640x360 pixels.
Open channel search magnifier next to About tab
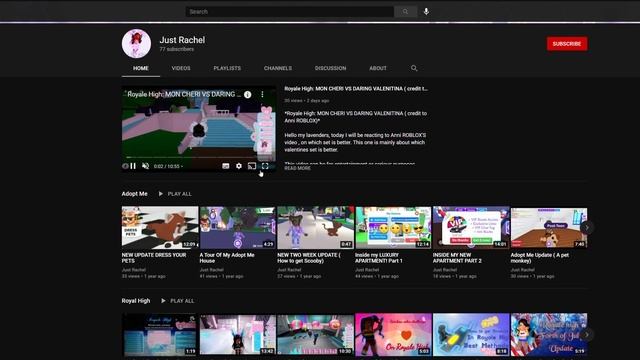[414, 68]
